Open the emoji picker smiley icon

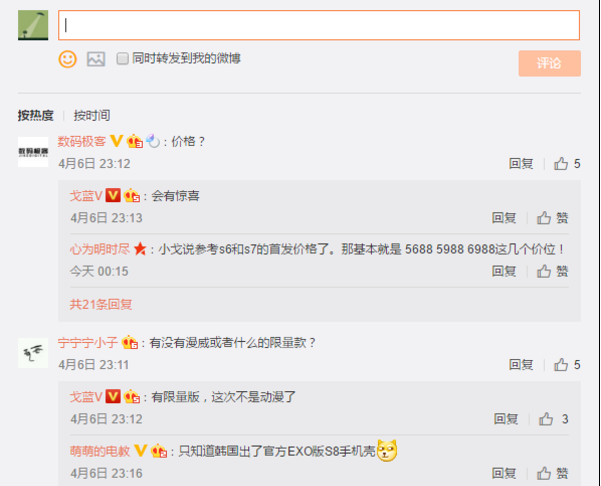tap(67, 59)
